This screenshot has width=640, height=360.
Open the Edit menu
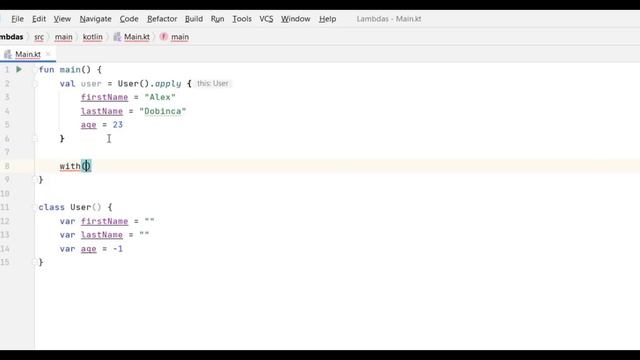[x=39, y=19]
